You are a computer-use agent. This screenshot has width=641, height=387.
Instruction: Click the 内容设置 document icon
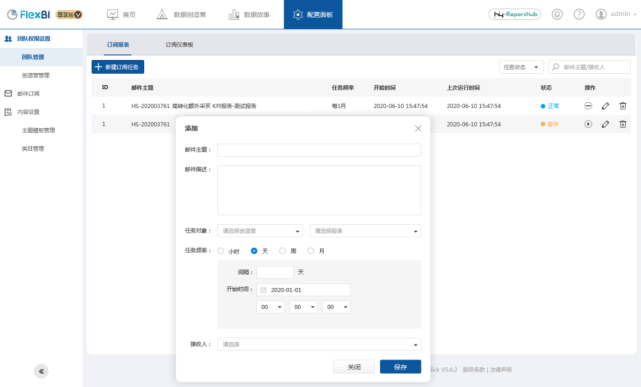point(8,112)
